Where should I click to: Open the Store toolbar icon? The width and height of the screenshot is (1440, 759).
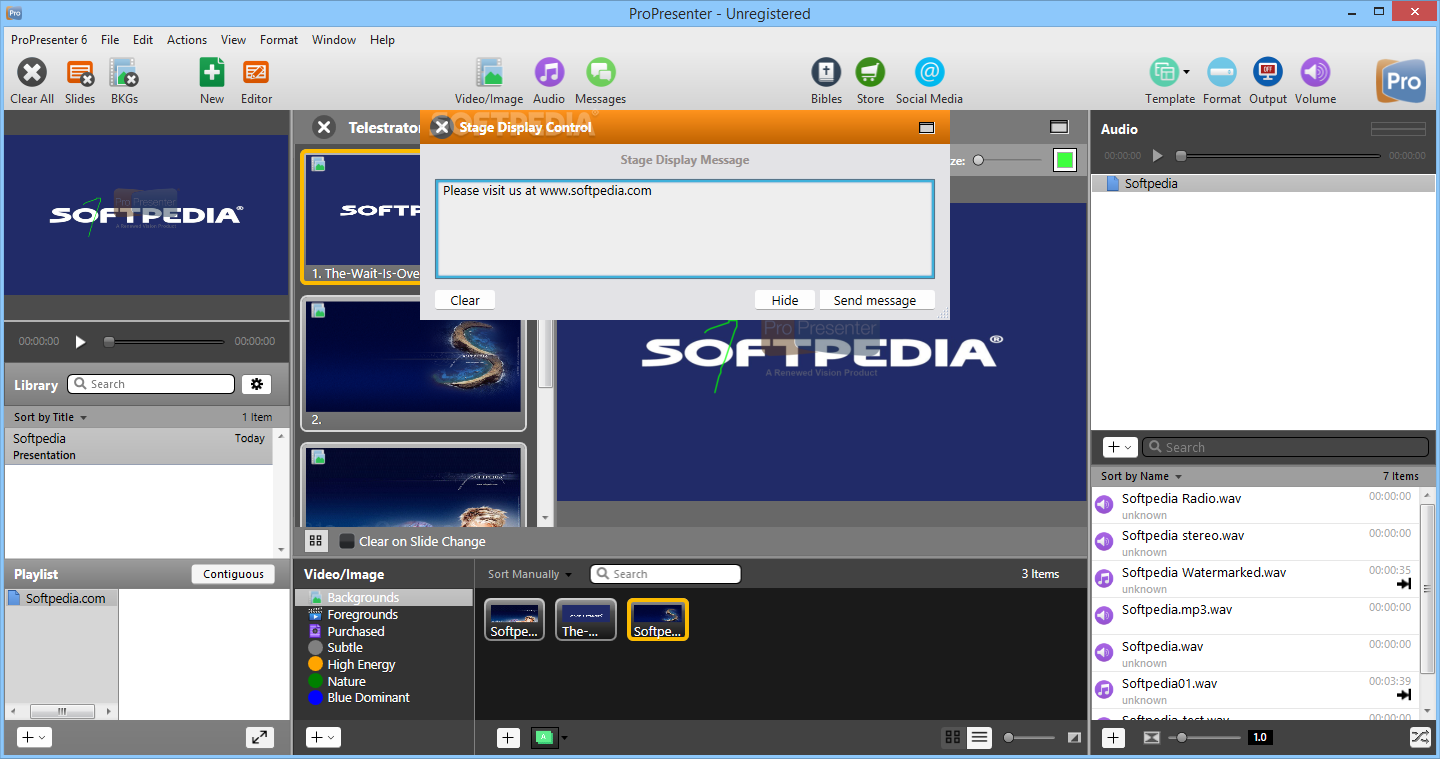click(870, 73)
